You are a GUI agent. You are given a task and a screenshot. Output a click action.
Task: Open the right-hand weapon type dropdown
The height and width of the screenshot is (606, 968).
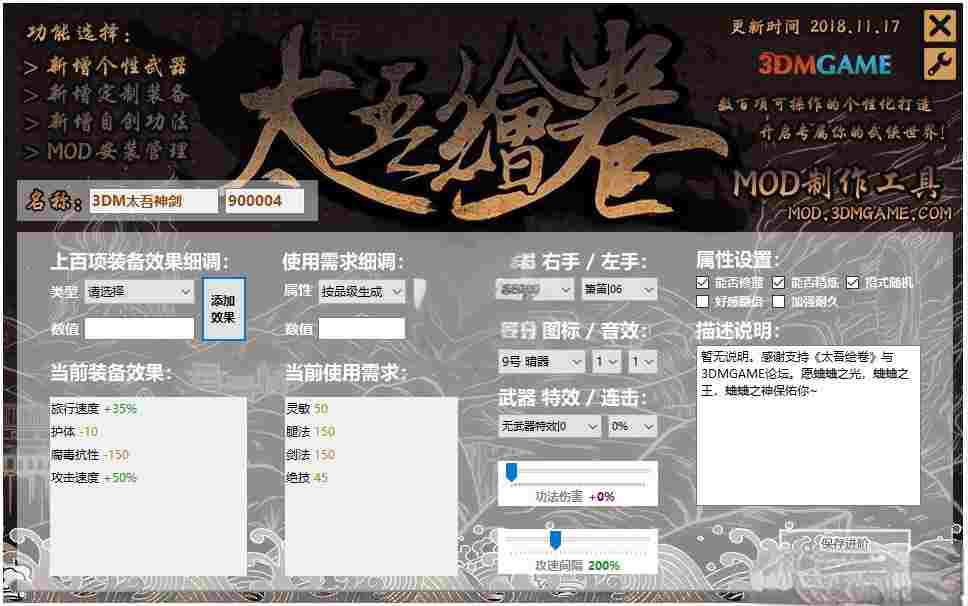535,289
